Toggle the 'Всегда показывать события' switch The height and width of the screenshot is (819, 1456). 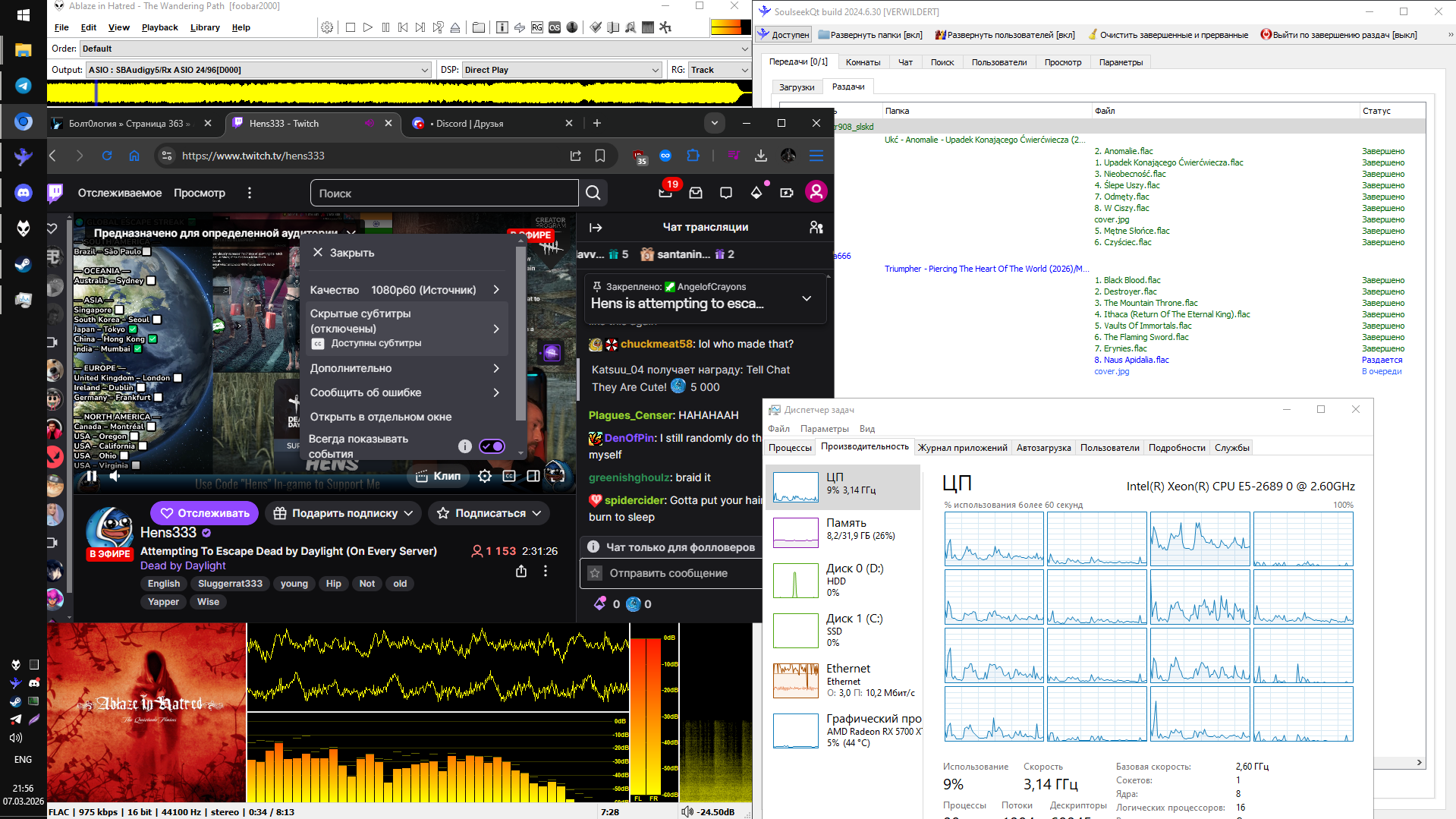click(492, 446)
